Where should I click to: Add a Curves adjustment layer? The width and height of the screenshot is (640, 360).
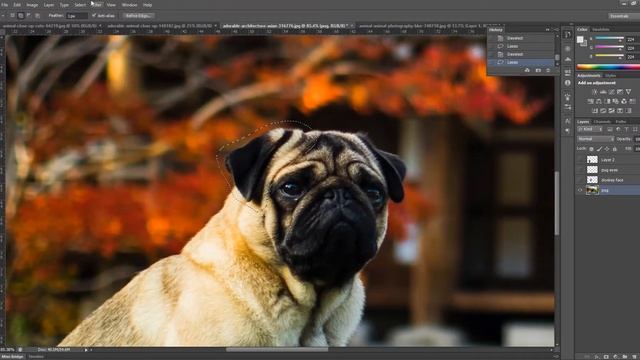click(611, 92)
